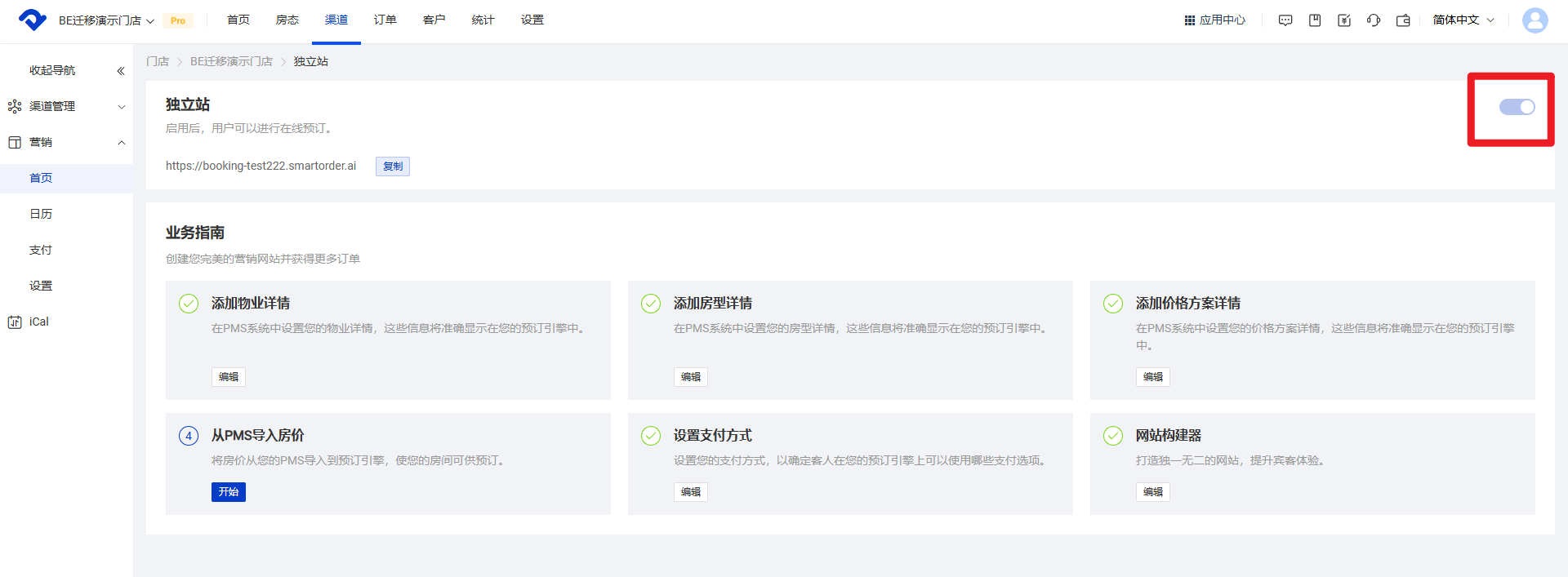Image resolution: width=1568 pixels, height=577 pixels.
Task: Open the 简体中文 language dropdown
Action: (1463, 20)
